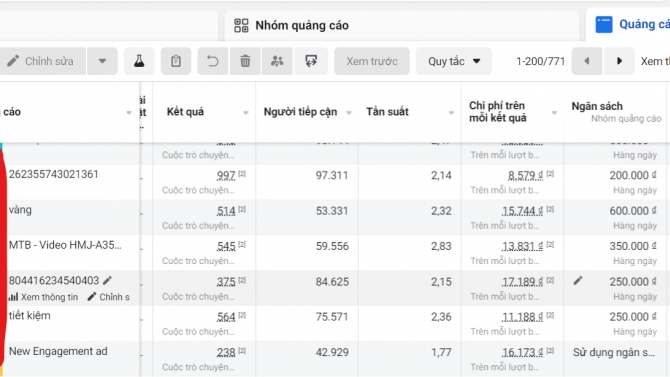Click result value 514
Screen dimensions: 670x377
226,211
